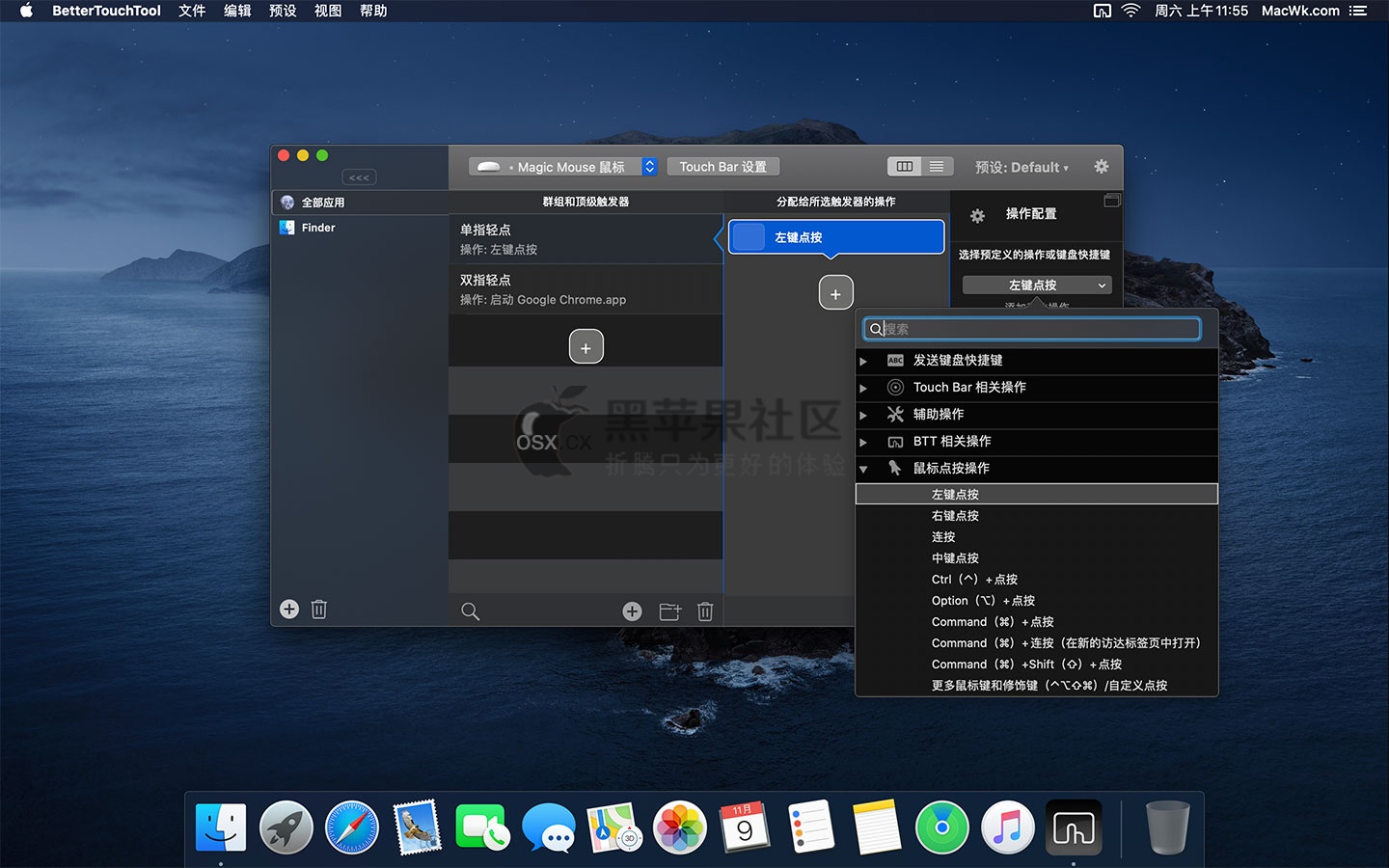The height and width of the screenshot is (868, 1389).
Task: Click the Wi-Fi icon in menu bar
Action: 1130,11
